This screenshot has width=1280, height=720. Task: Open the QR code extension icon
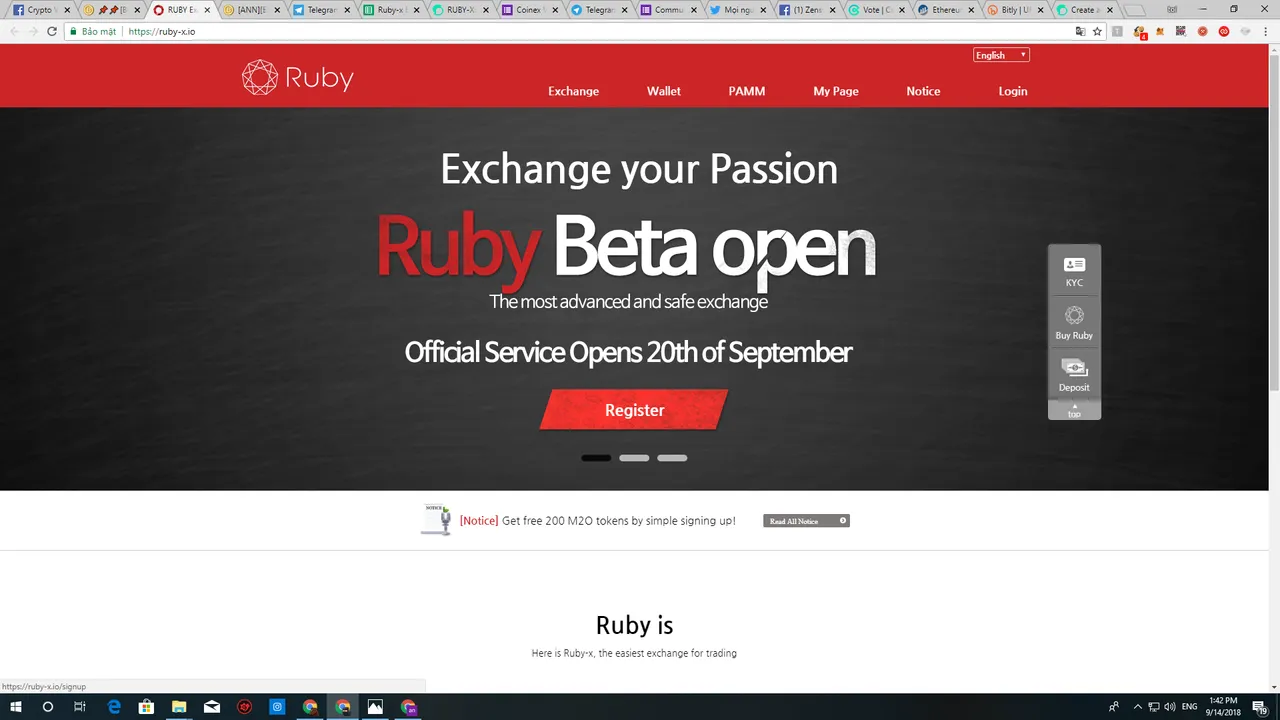point(1181,31)
